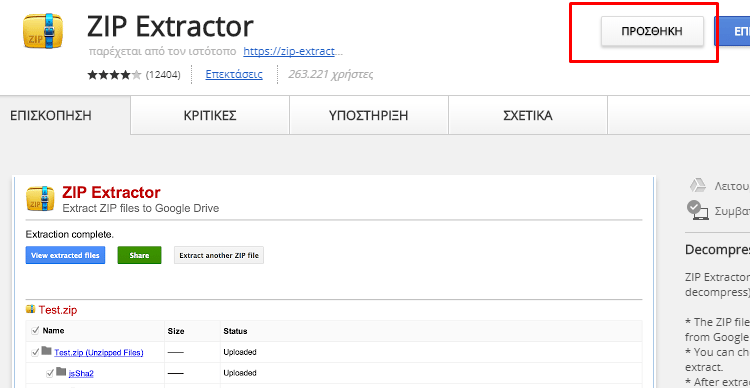Toggle the jsSha2 folder checkbox

(x=50, y=373)
